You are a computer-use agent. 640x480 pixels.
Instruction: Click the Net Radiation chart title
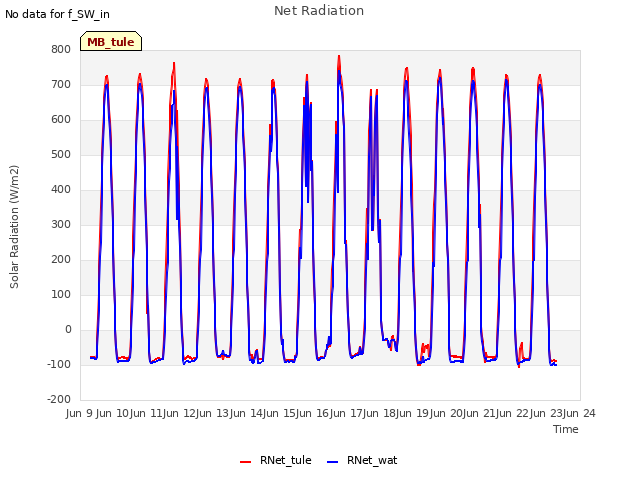point(319,11)
